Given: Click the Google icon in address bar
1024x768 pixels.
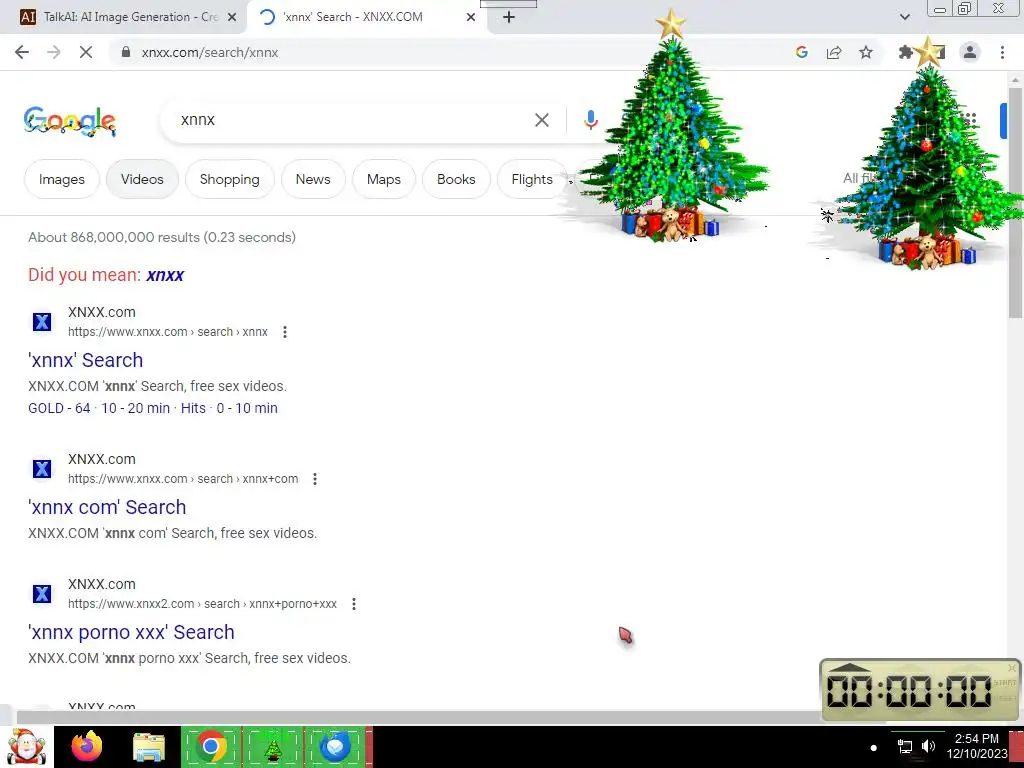Looking at the screenshot, I should [x=802, y=52].
